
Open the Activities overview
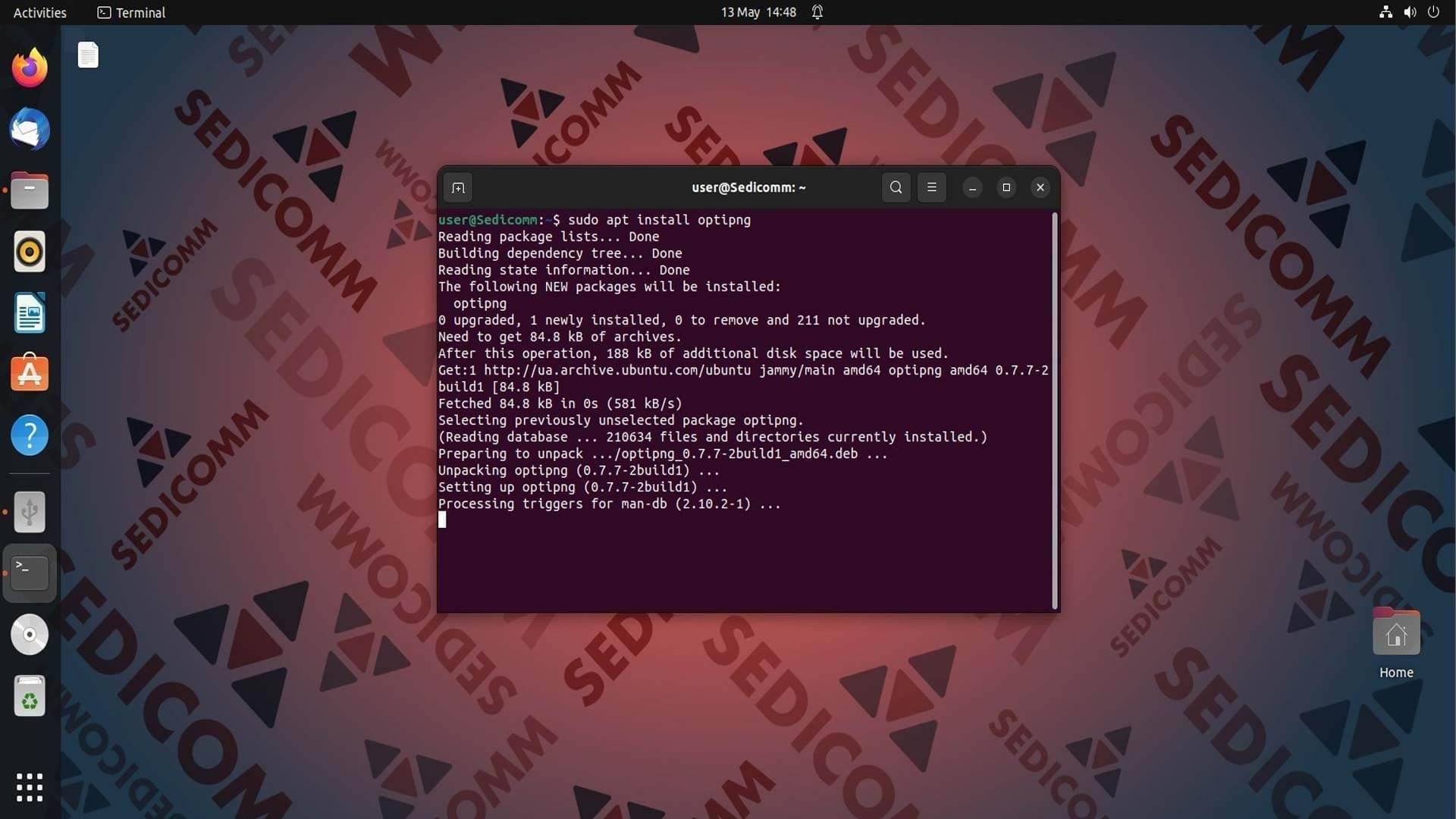pos(40,12)
